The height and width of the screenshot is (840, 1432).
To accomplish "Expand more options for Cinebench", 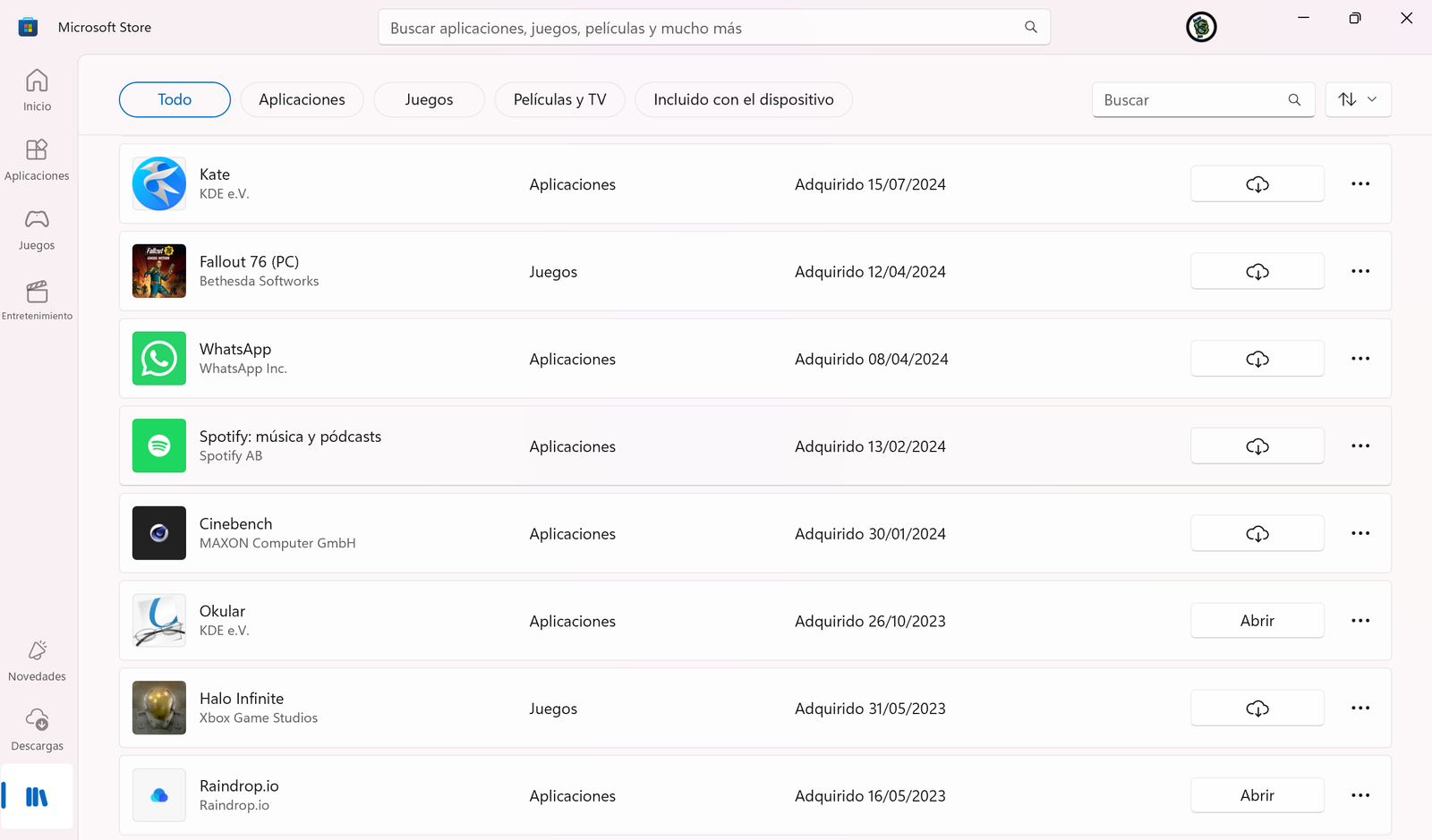I will 1360,533.
